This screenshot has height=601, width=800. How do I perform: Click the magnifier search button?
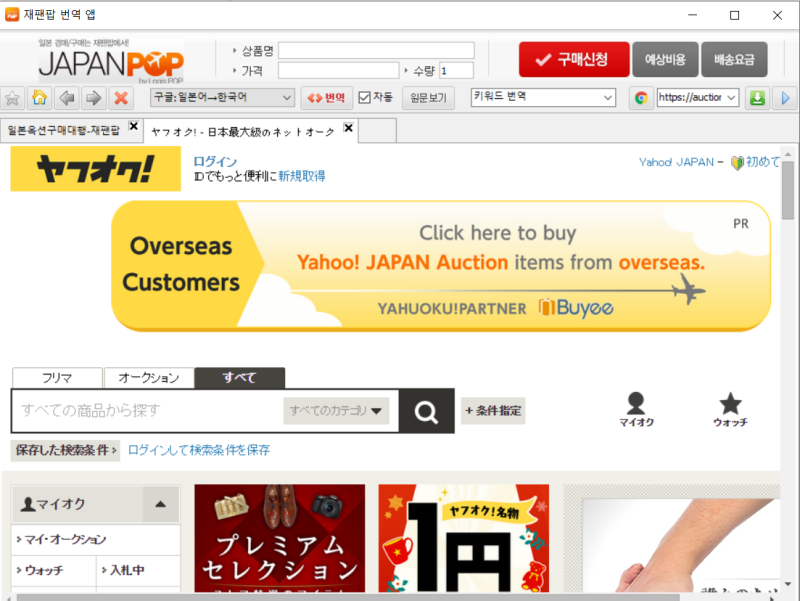coord(427,411)
